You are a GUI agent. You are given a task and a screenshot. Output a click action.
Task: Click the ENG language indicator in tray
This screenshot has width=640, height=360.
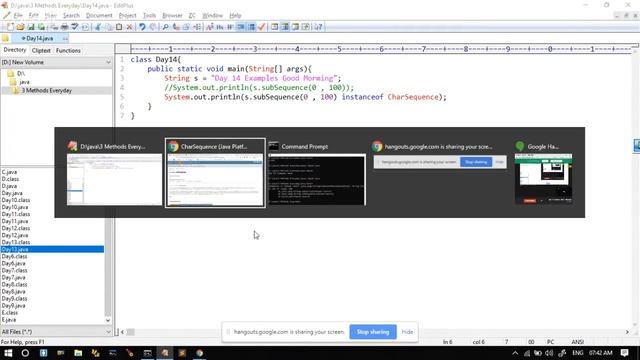tap(578, 353)
